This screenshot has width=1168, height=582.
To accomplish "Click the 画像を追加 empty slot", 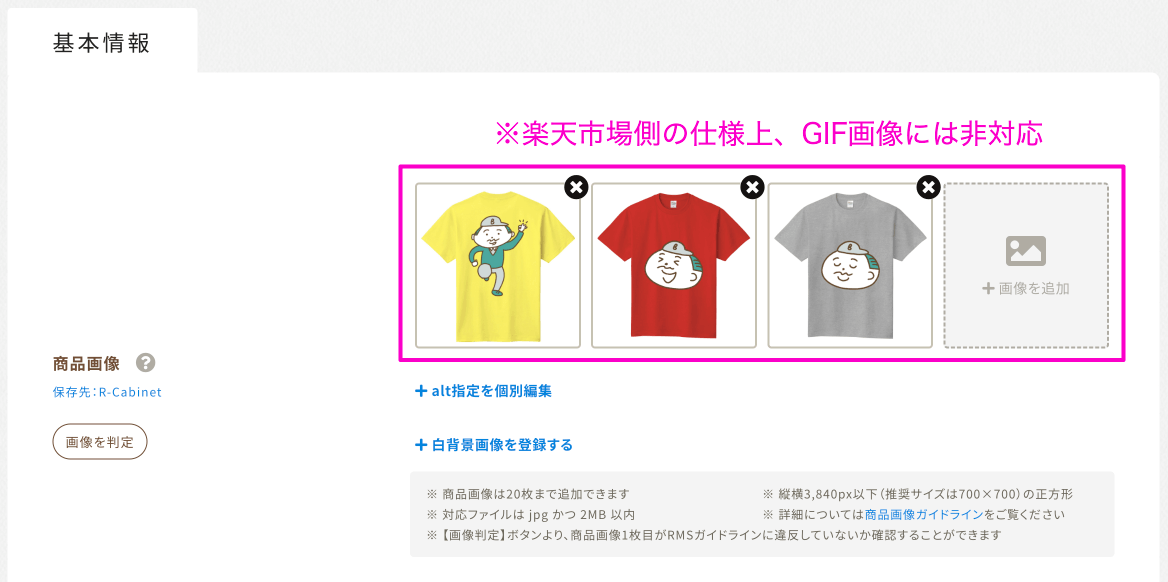I will coord(1026,265).
